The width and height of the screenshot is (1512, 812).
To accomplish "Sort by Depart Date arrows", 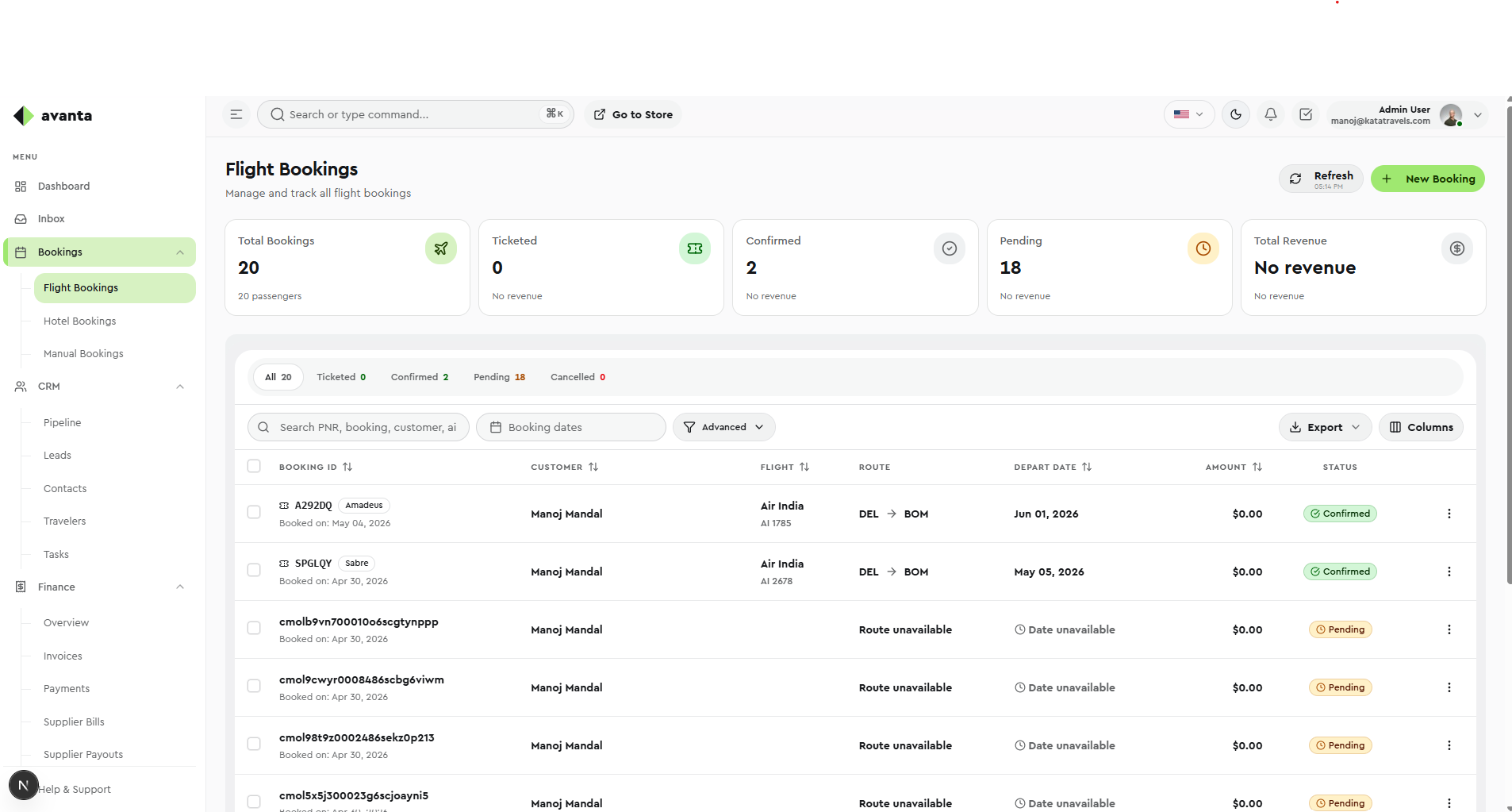I will (1087, 467).
